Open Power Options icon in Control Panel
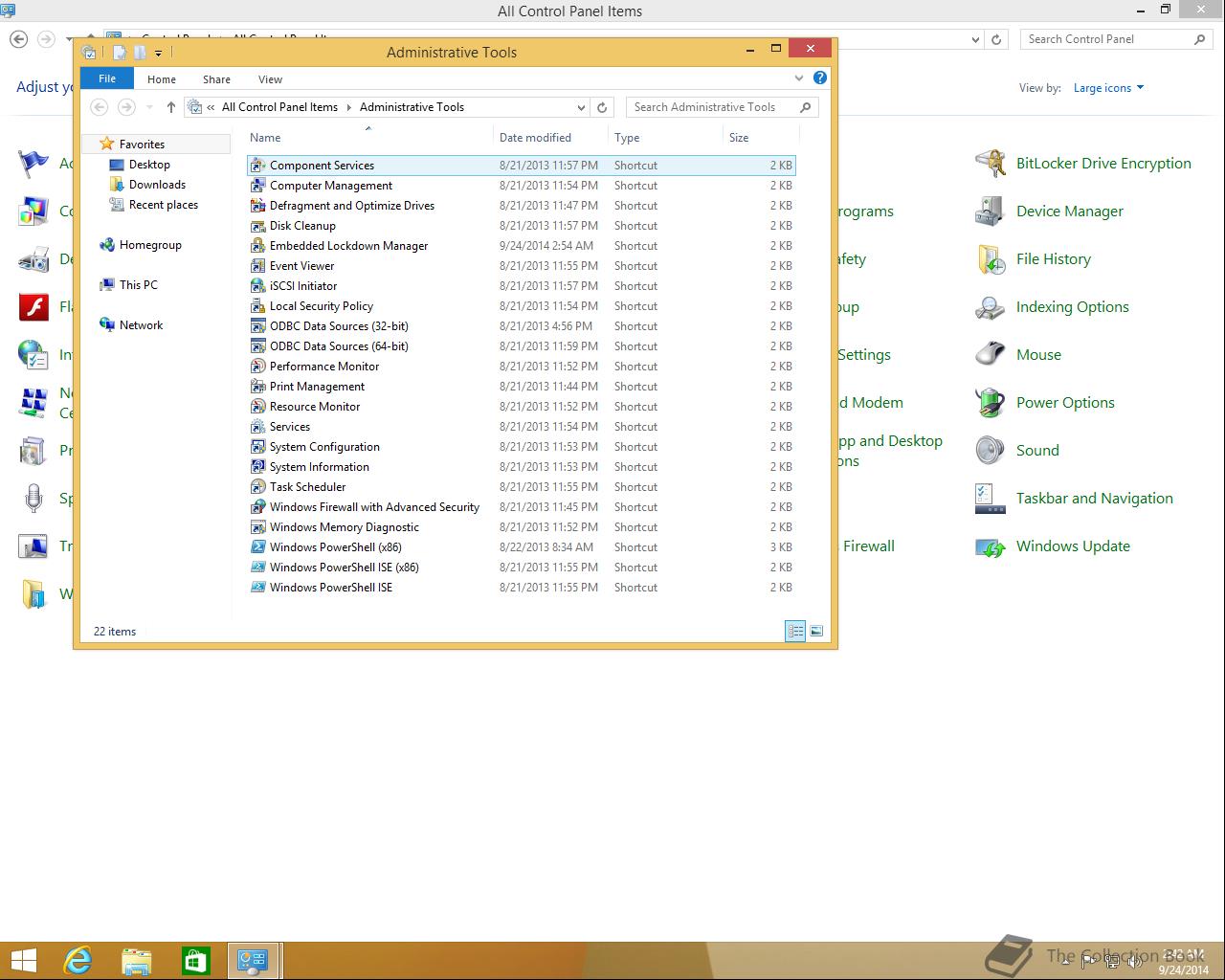Viewport: 1225px width, 980px height. pos(991,403)
